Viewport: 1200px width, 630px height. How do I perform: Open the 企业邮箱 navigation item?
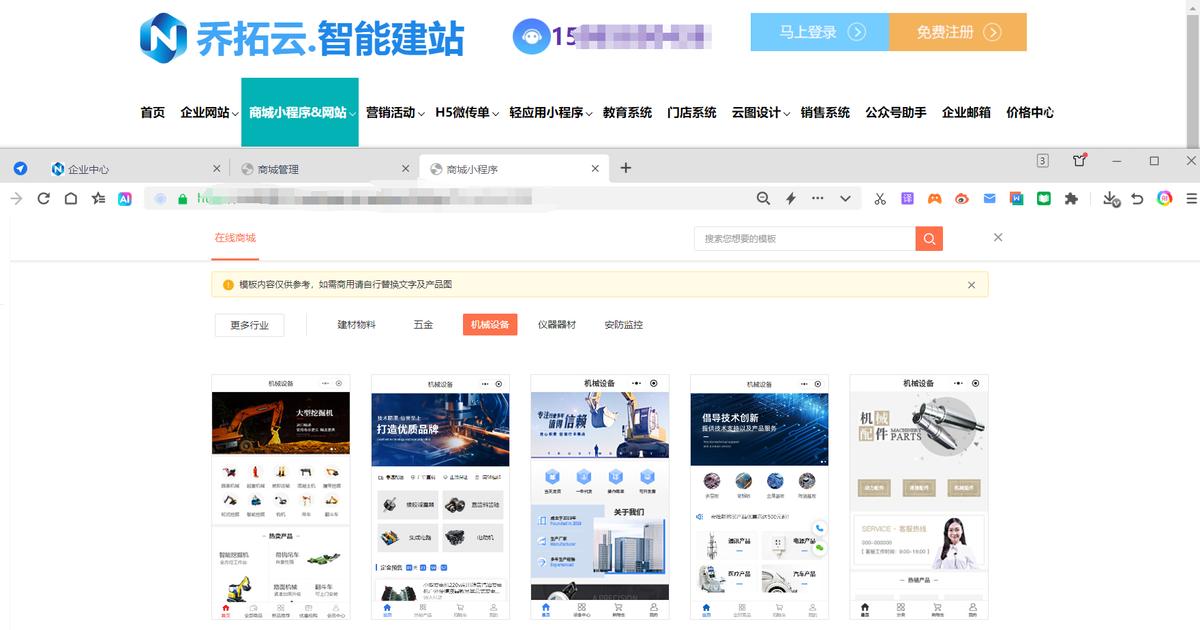point(966,113)
